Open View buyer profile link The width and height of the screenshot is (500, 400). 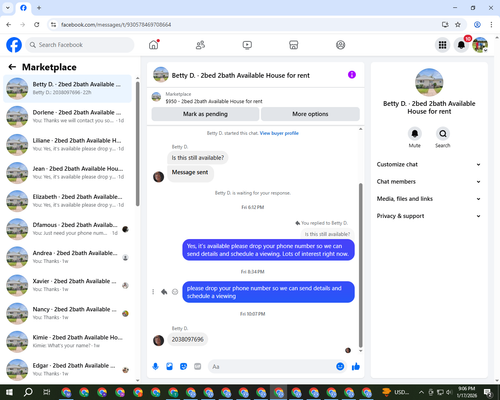point(279,133)
